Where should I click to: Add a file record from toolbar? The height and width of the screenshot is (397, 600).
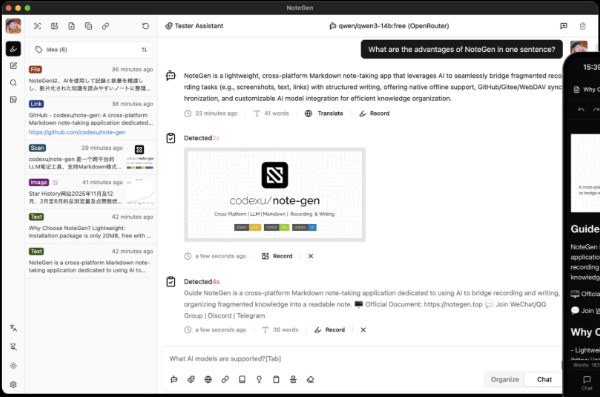[x=72, y=26]
